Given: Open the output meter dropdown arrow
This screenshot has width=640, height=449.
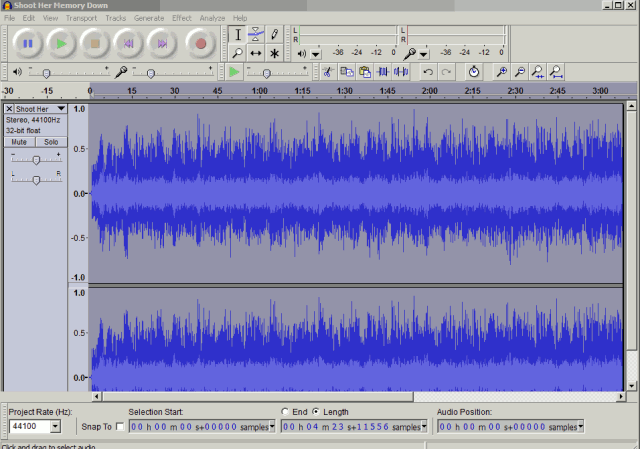Looking at the screenshot, I should [x=316, y=54].
